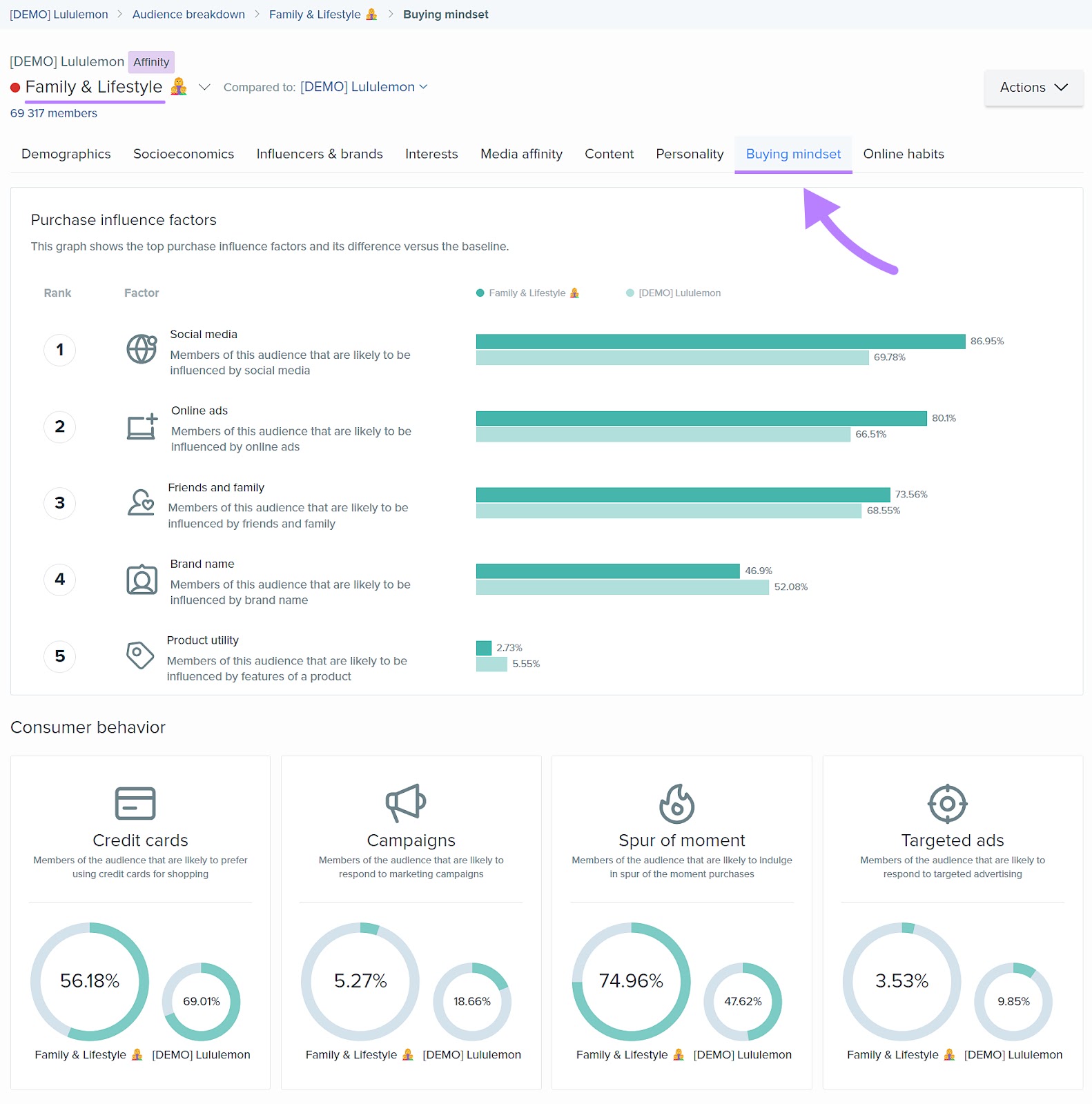
Task: Expand the Family & Lifestyle segment chevron
Action: tap(204, 87)
